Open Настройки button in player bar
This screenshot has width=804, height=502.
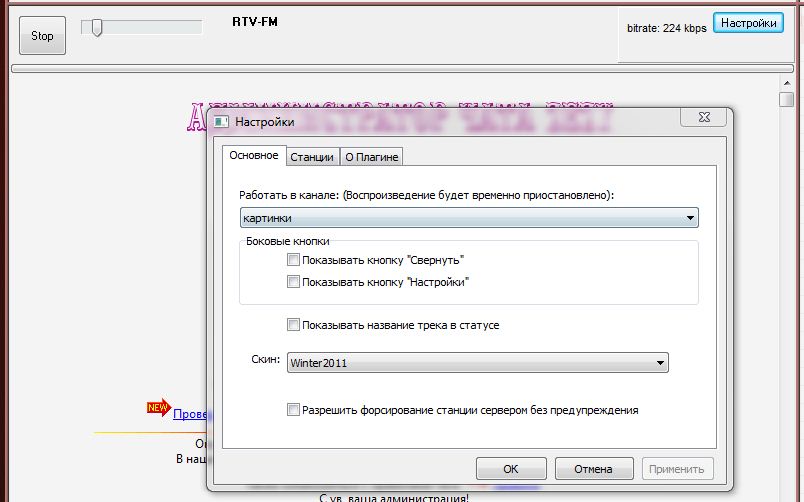(x=748, y=24)
